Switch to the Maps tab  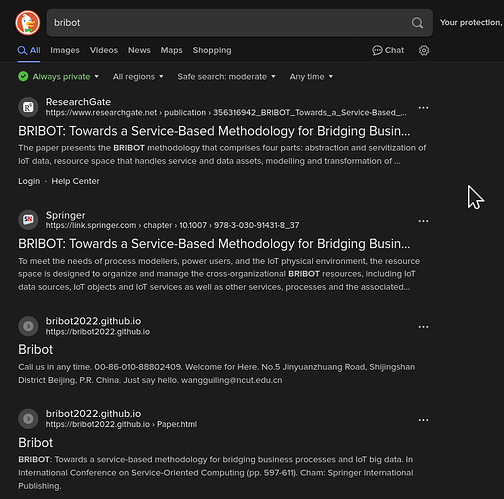(171, 50)
